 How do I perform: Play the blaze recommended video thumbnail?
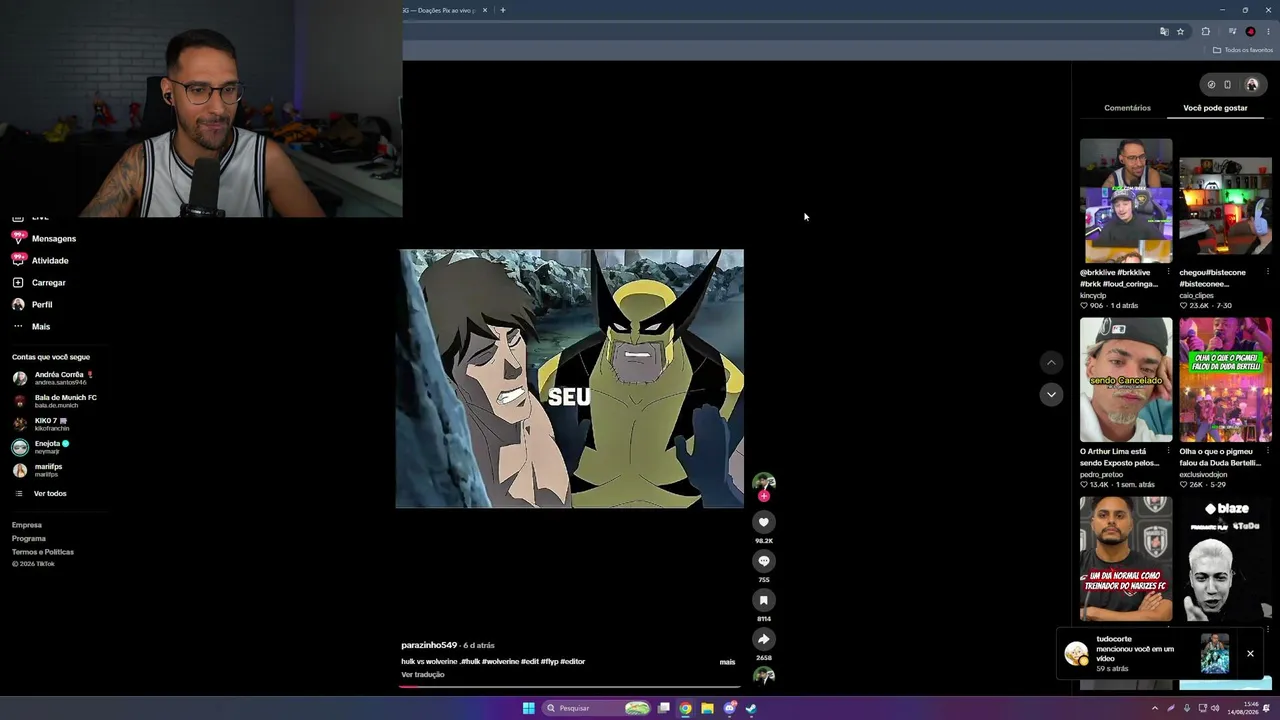coord(1225,559)
